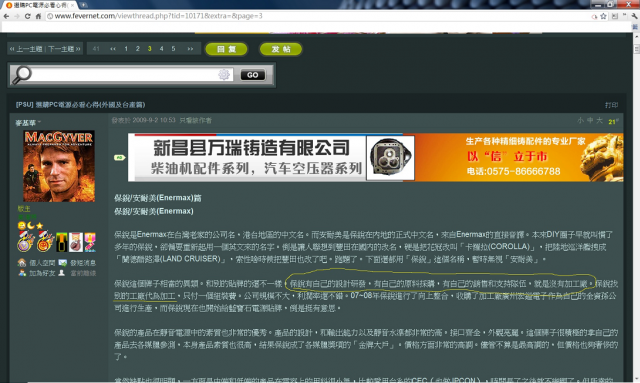Click the magnifying glass search icon
640x383 pixels.
click(22, 75)
